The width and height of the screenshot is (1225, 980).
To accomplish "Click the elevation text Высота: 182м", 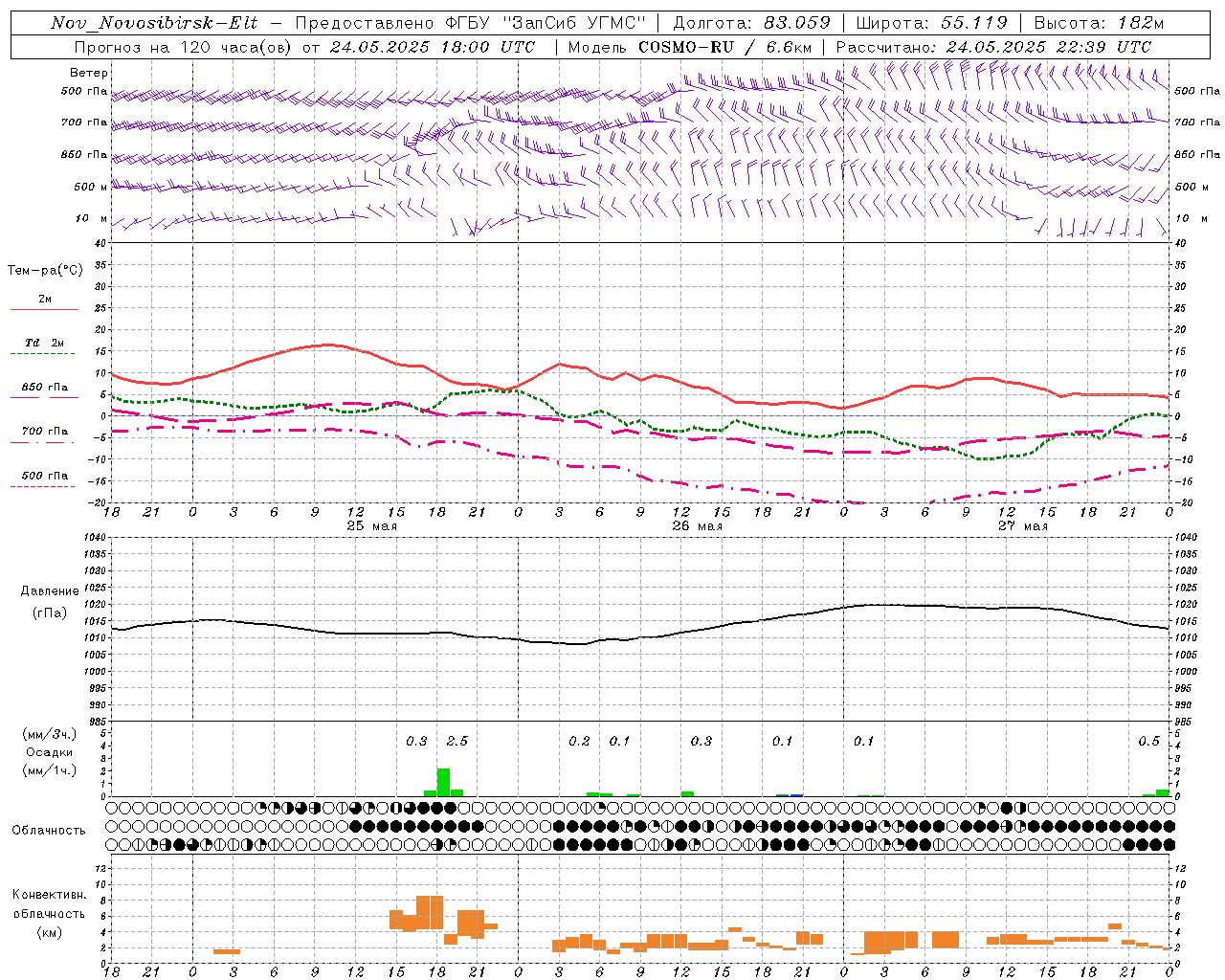I will pyautogui.click(x=1098, y=23).
